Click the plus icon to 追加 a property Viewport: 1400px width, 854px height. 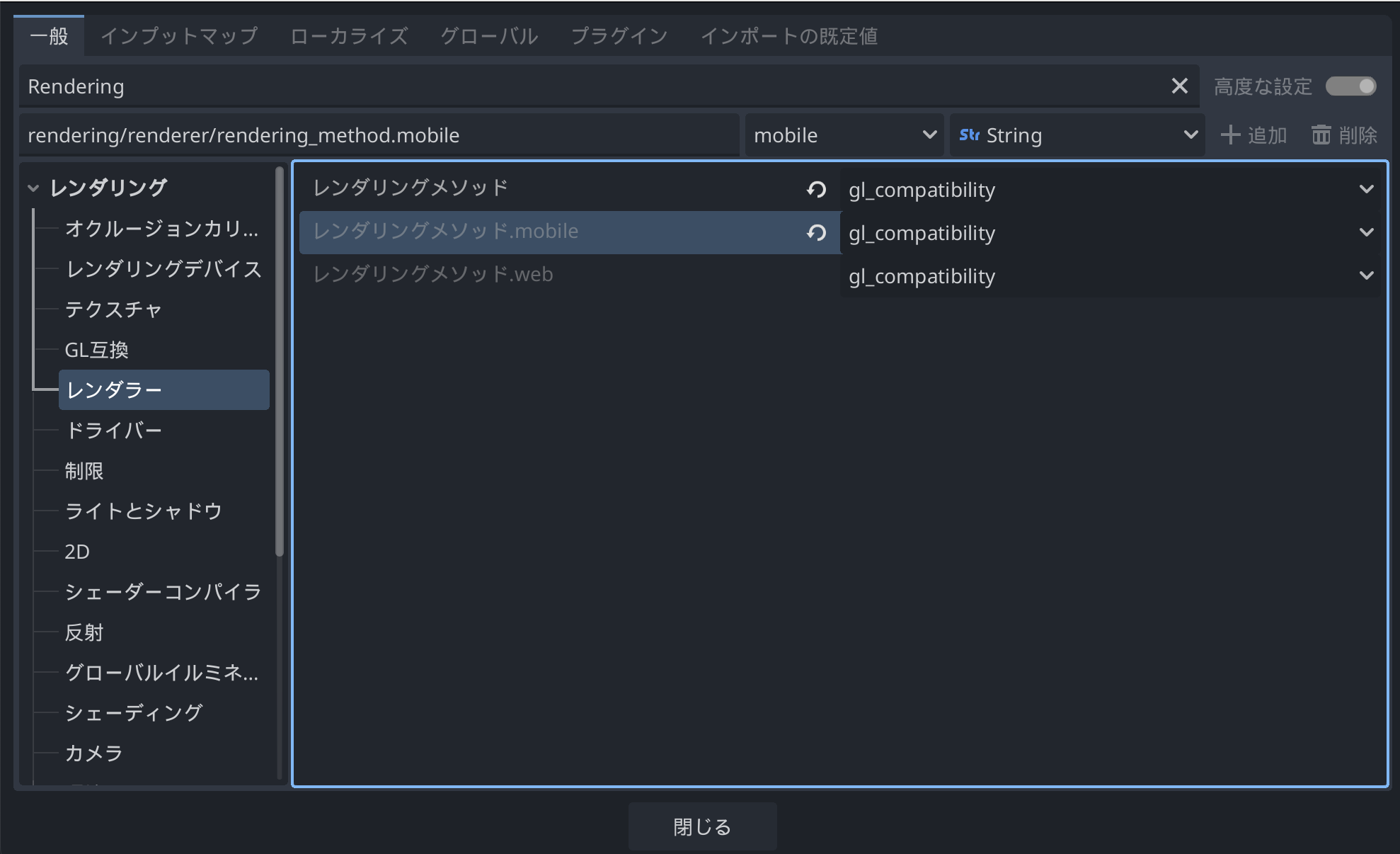click(x=1231, y=135)
